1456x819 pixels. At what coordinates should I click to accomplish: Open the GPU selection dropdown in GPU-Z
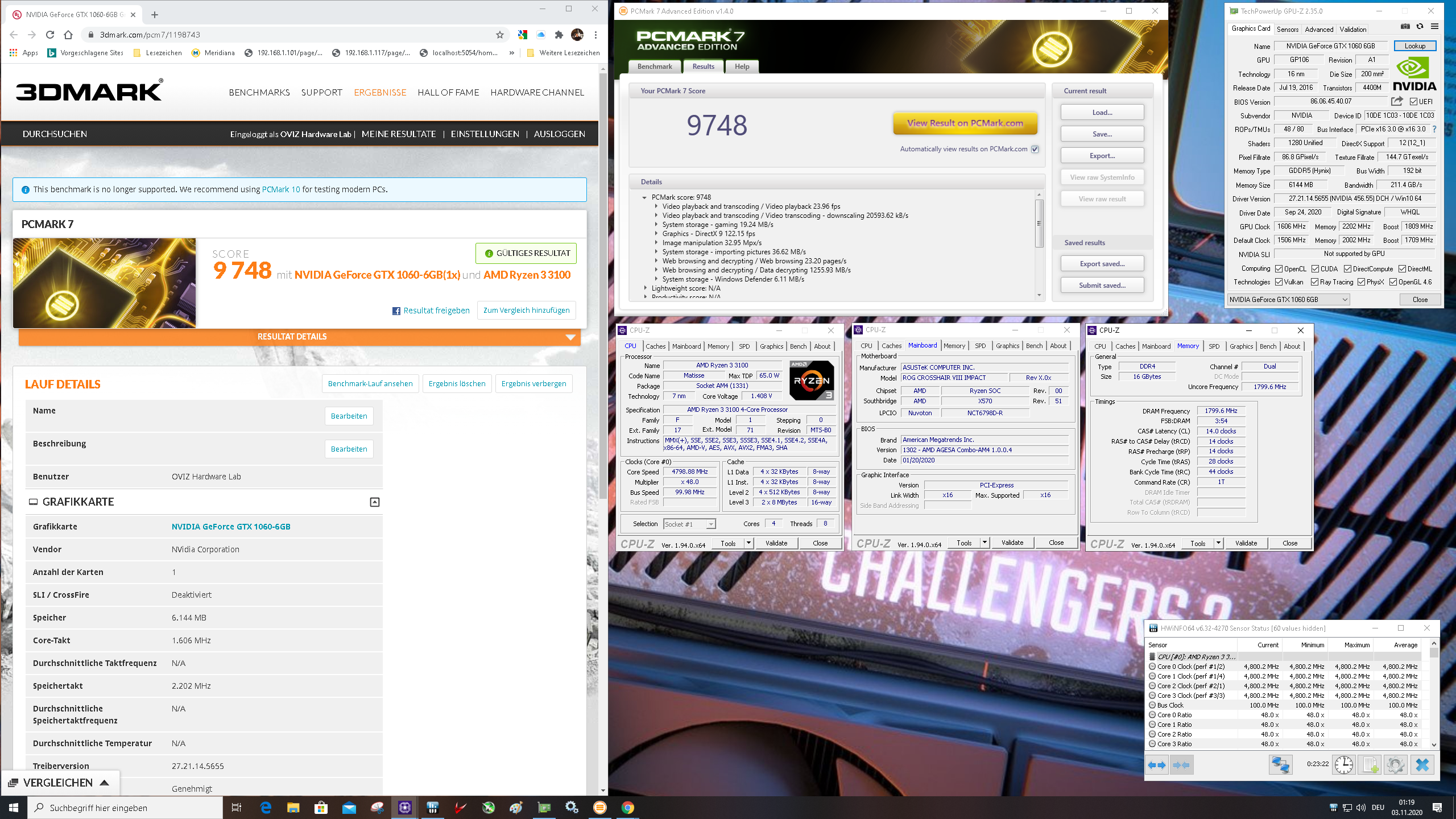(x=1288, y=300)
